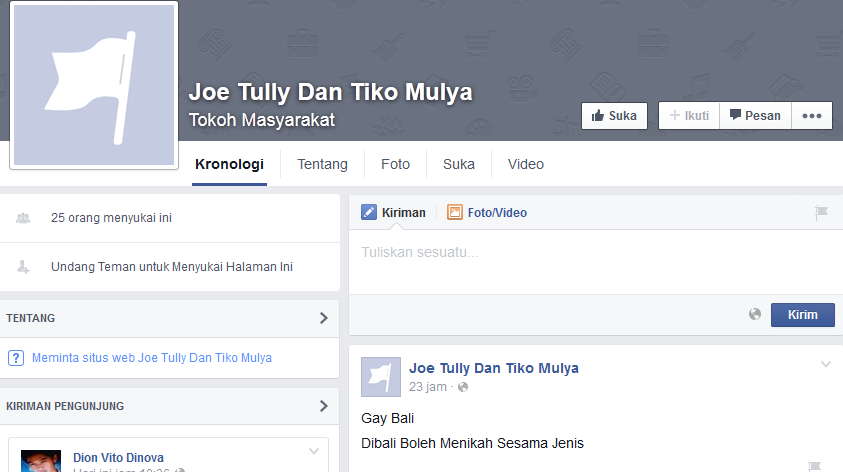
Task: Open Dion Vito Dinova profile link
Action: (x=118, y=457)
